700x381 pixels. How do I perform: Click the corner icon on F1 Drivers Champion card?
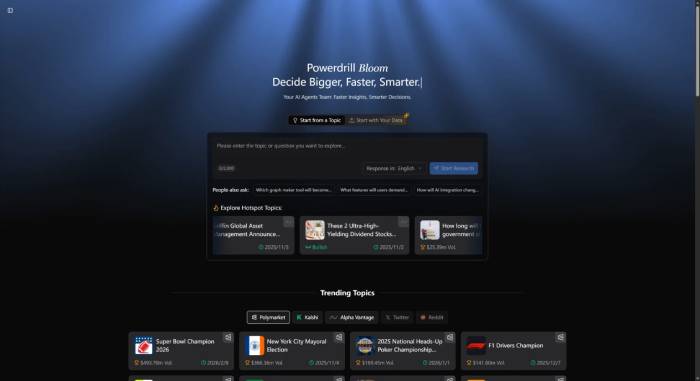tap(560, 337)
